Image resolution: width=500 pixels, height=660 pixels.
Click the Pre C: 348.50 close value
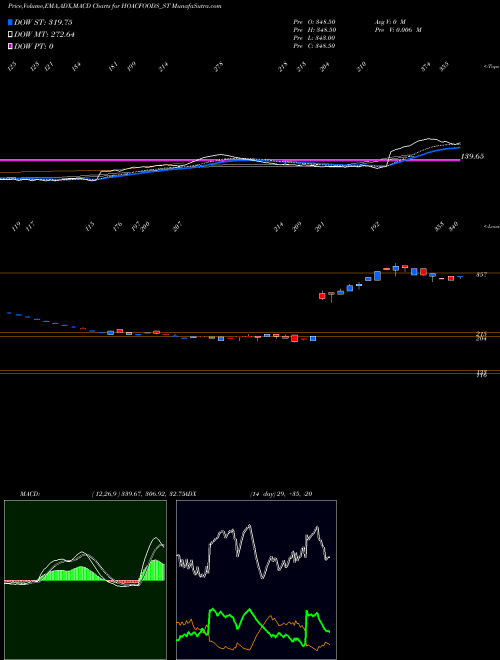pyautogui.click(x=314, y=46)
